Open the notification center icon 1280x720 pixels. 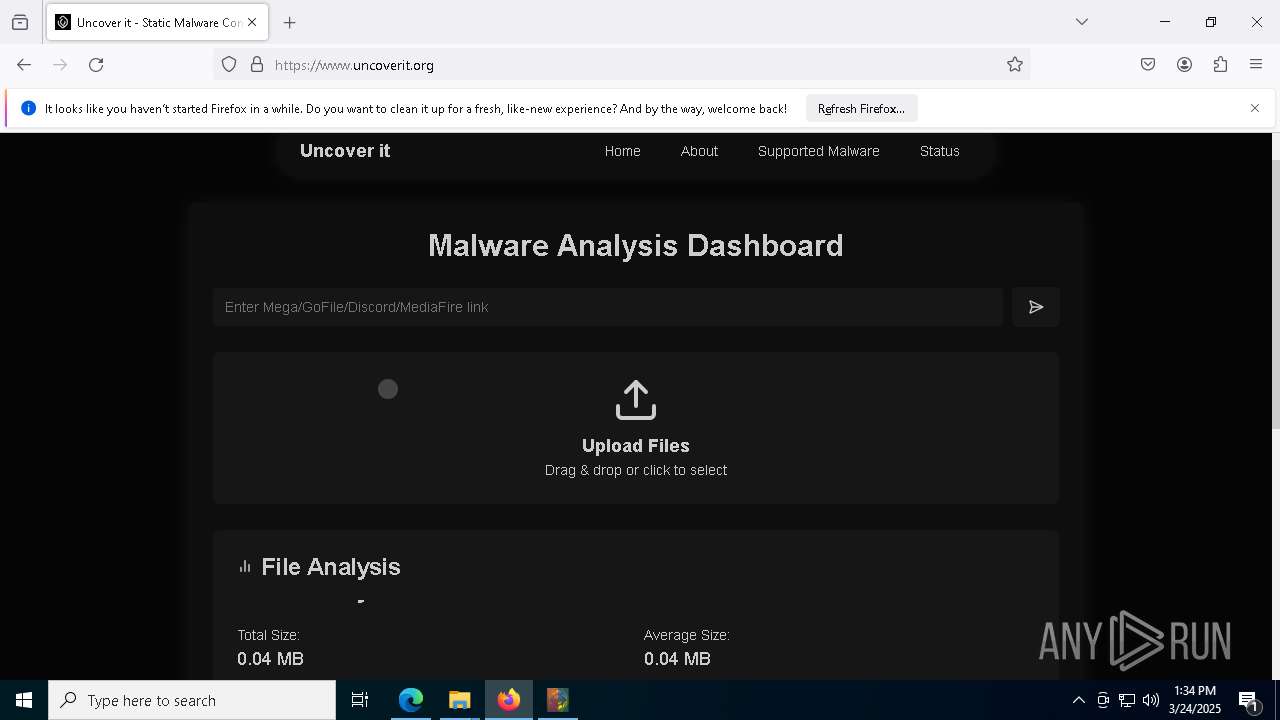pos(1249,701)
